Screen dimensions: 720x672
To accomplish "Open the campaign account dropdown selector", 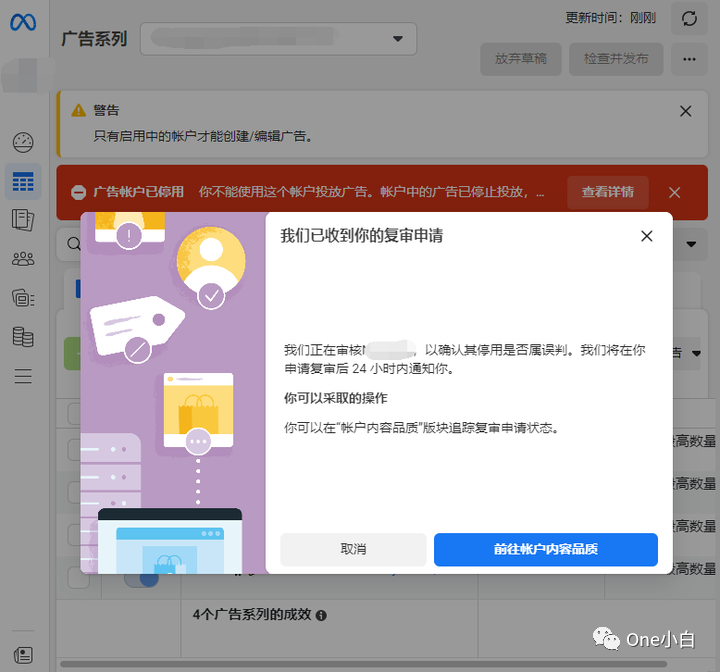I will click(278, 39).
